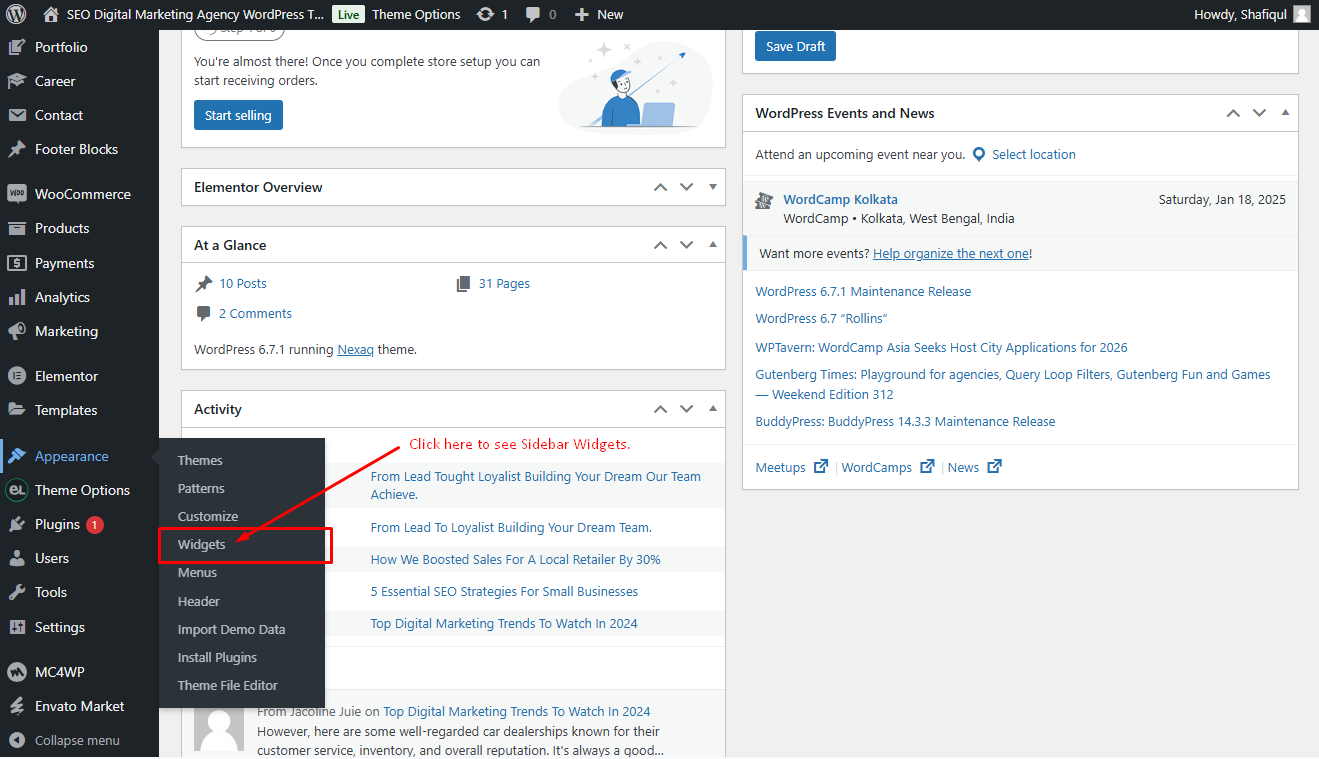
Task: Click the Save Draft button
Action: 795,46
